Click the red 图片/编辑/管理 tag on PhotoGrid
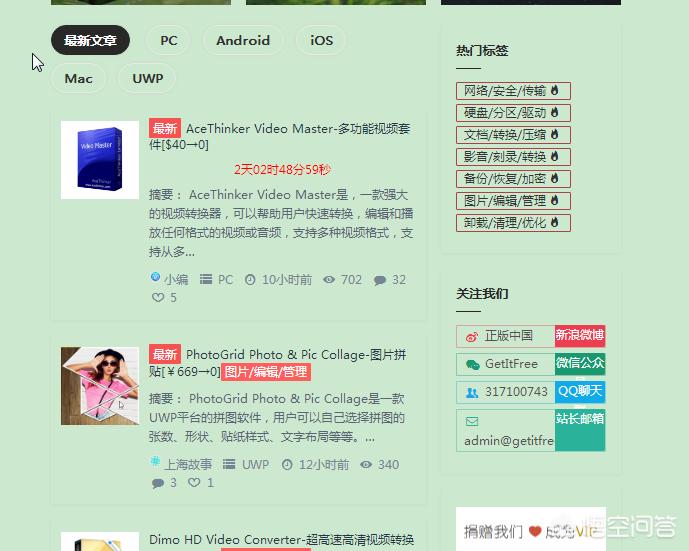 [x=266, y=372]
